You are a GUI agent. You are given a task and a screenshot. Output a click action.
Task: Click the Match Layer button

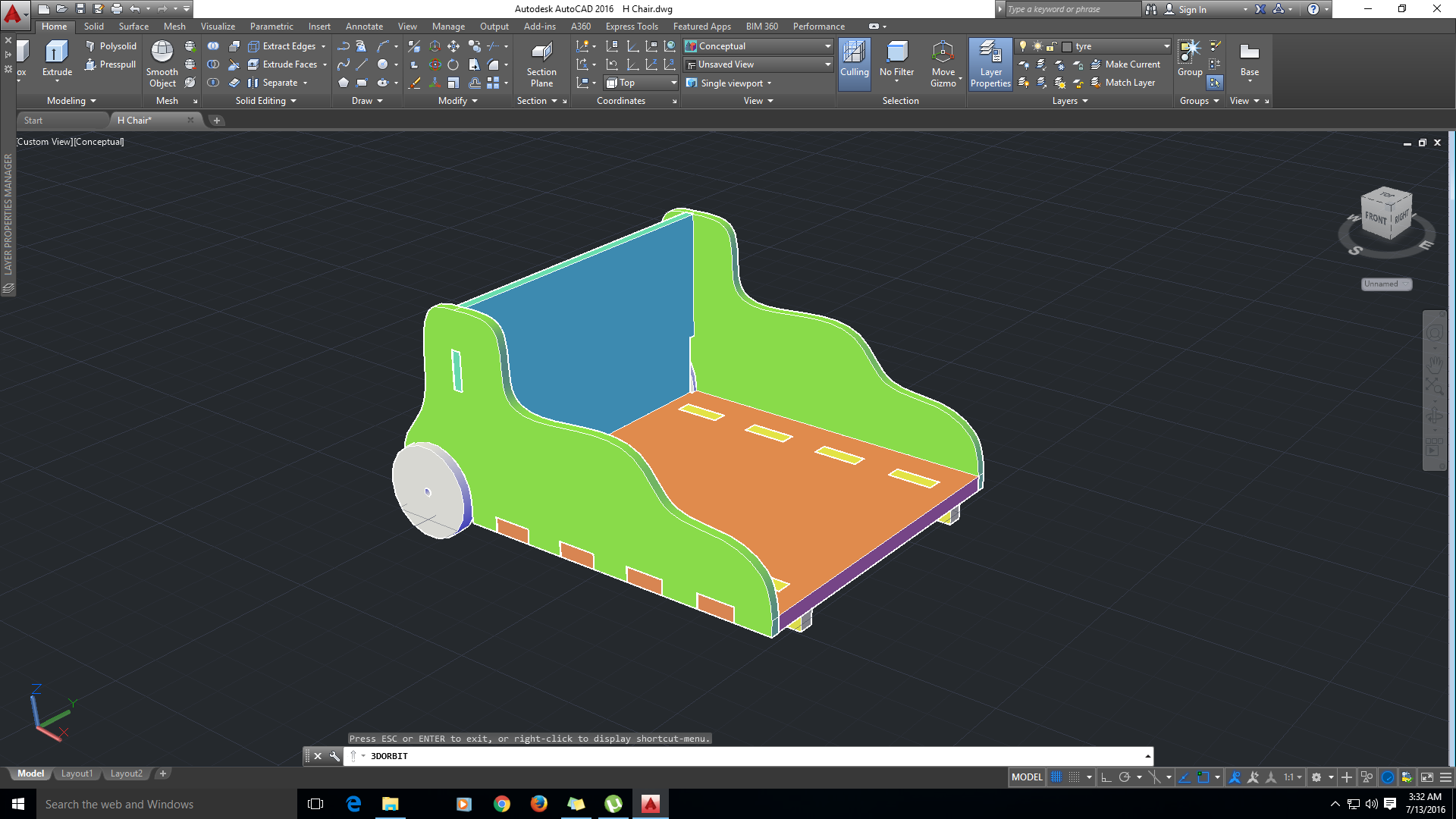1122,83
